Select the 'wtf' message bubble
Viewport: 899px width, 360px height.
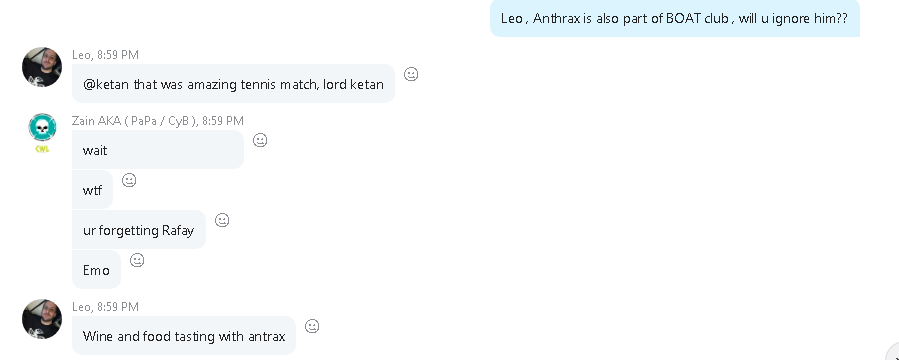pyautogui.click(x=92, y=190)
